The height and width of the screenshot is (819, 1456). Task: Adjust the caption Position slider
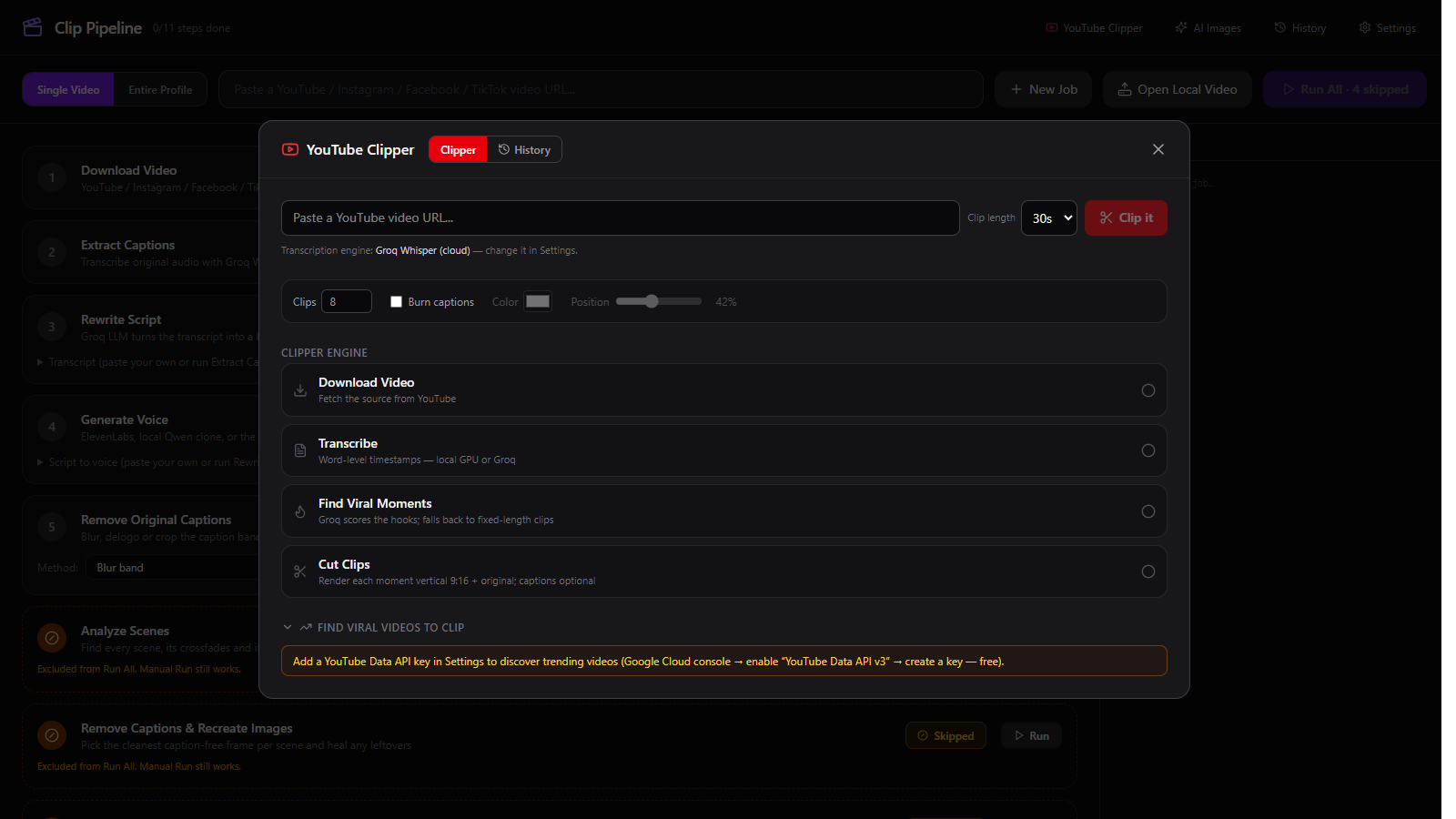[x=659, y=301]
